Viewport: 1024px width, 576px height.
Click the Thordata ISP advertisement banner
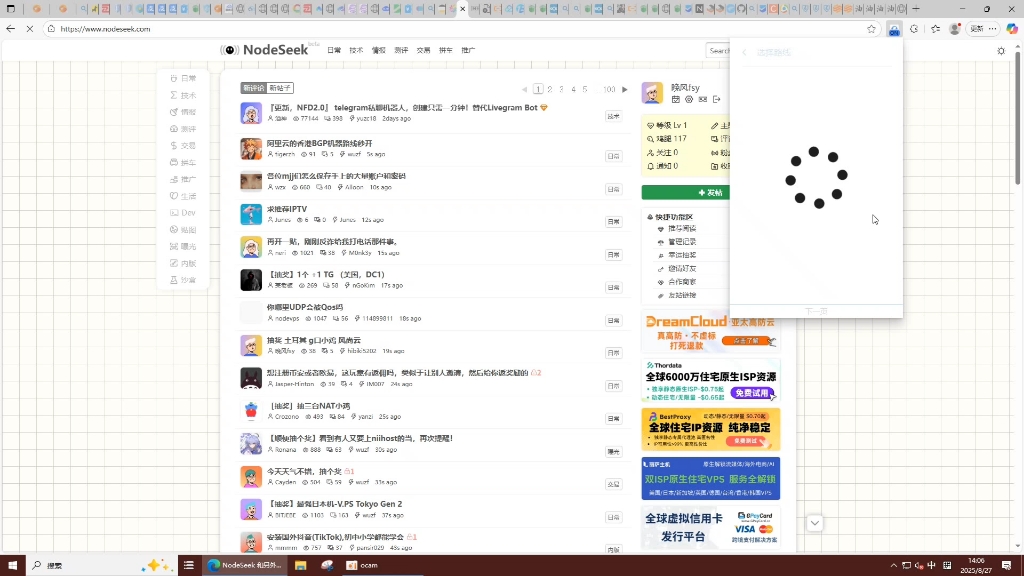pyautogui.click(x=711, y=380)
